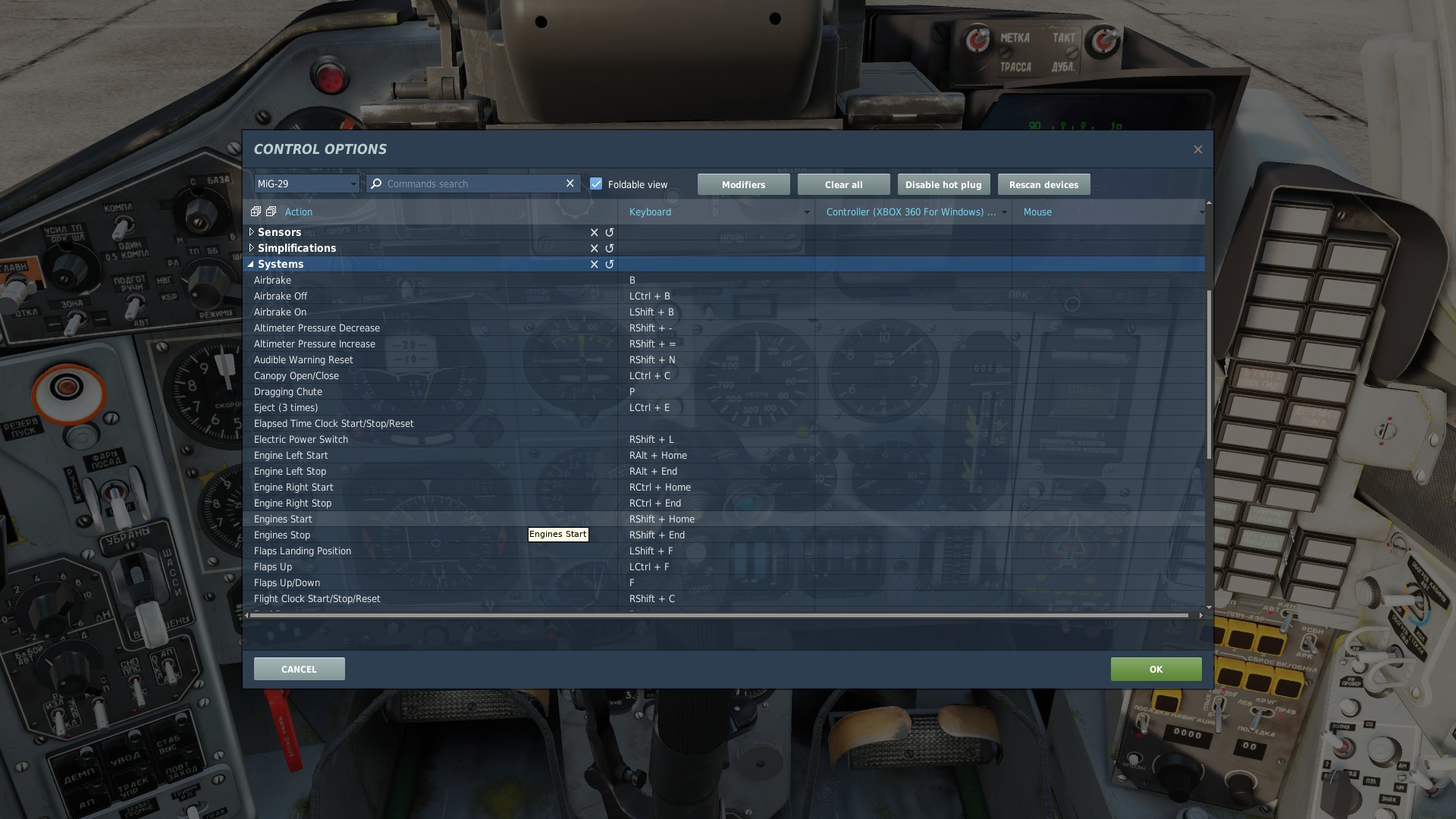This screenshot has height=819, width=1456.
Task: Select Engine Right Start row
Action: (723, 488)
